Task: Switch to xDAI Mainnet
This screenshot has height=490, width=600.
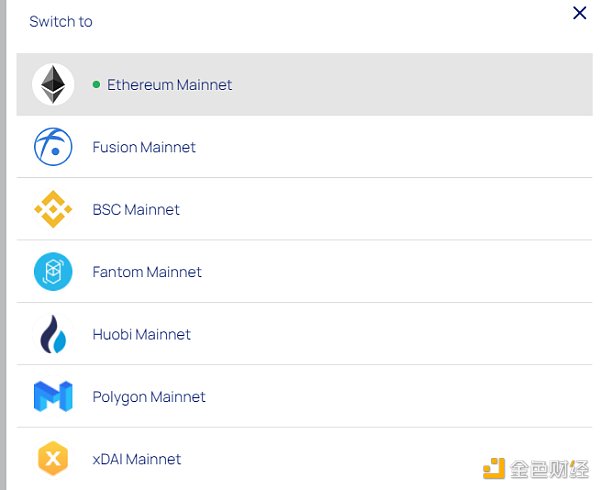Action: 137,460
